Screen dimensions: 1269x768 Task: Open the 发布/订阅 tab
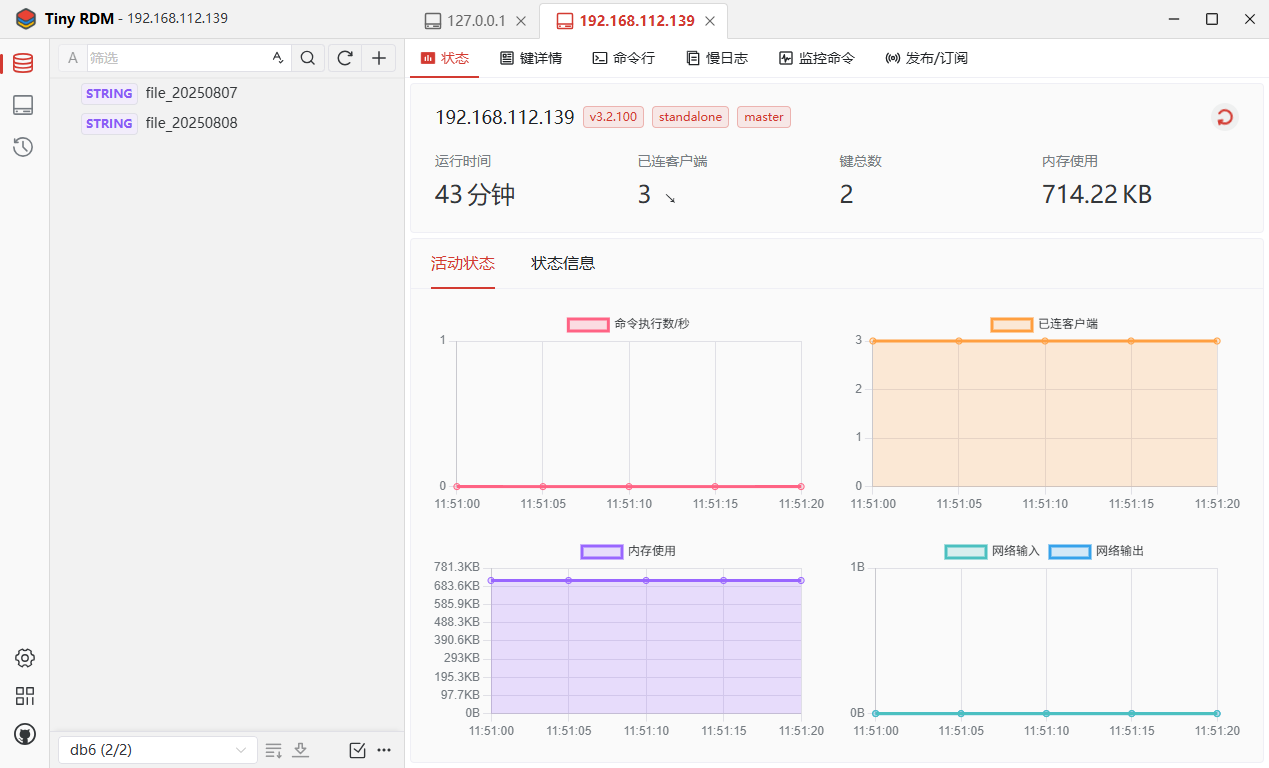pyautogui.click(x=926, y=58)
